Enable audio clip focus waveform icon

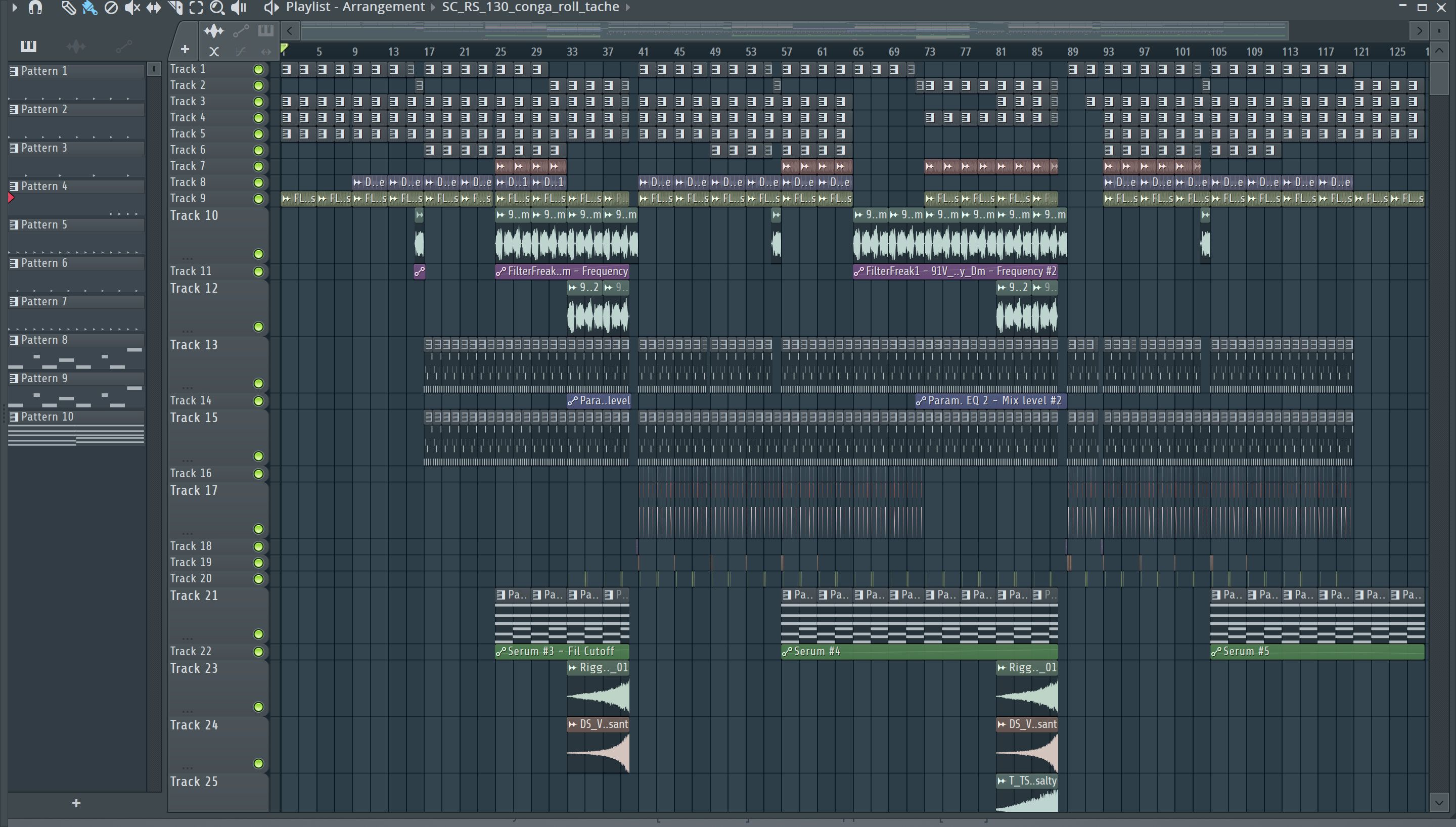214,31
